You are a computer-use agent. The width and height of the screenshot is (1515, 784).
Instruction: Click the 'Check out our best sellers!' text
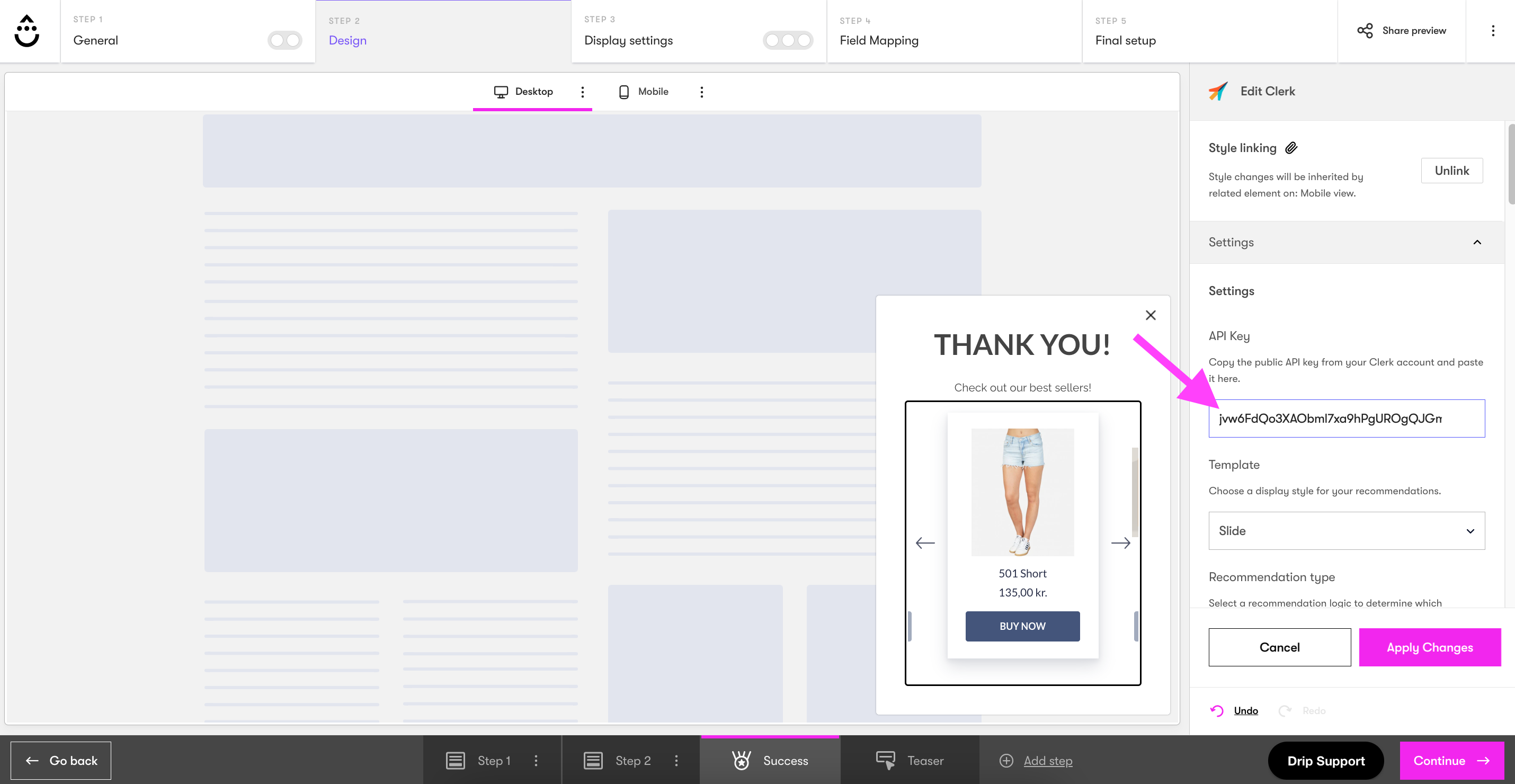pyautogui.click(x=1022, y=388)
